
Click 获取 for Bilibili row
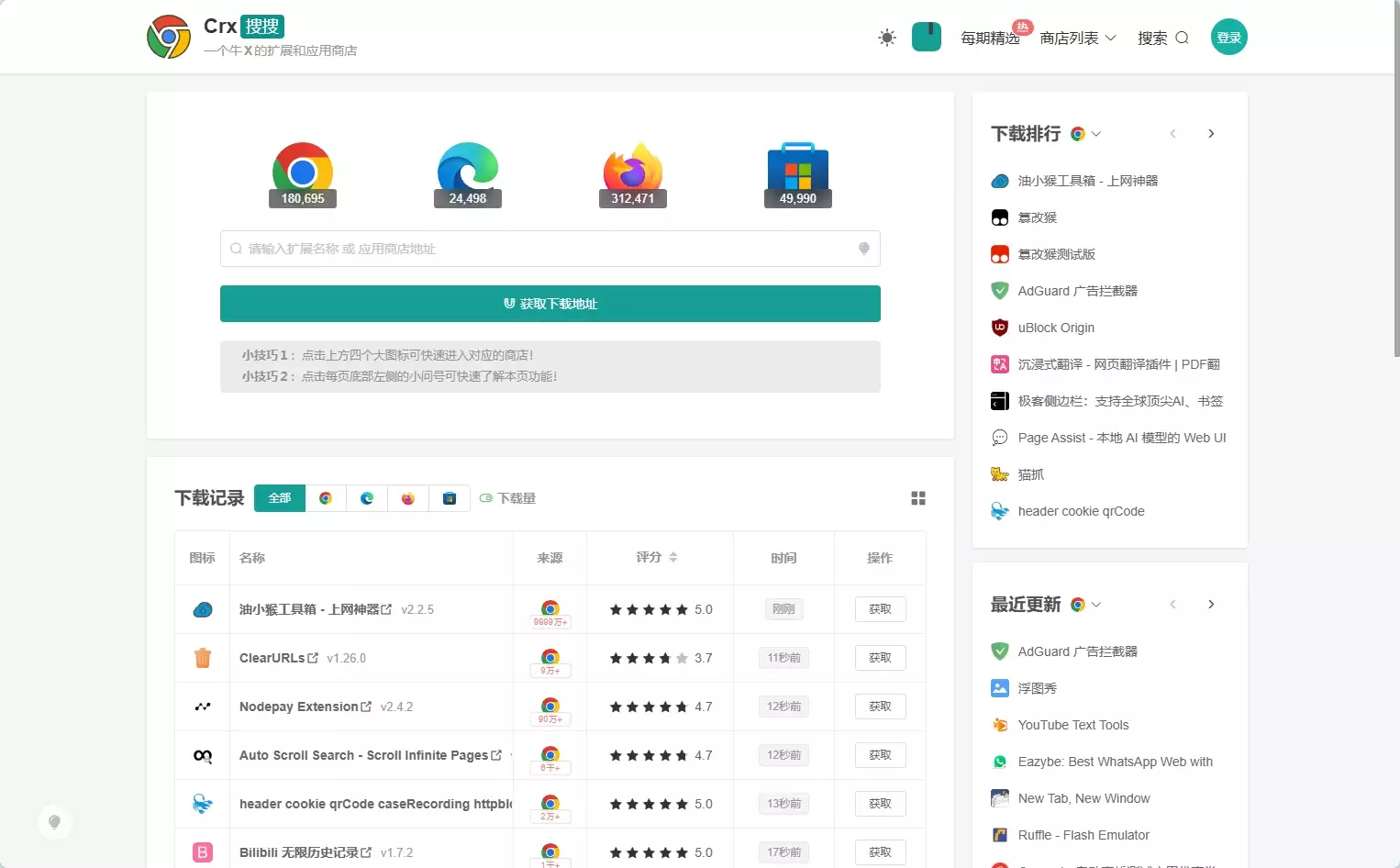880,852
